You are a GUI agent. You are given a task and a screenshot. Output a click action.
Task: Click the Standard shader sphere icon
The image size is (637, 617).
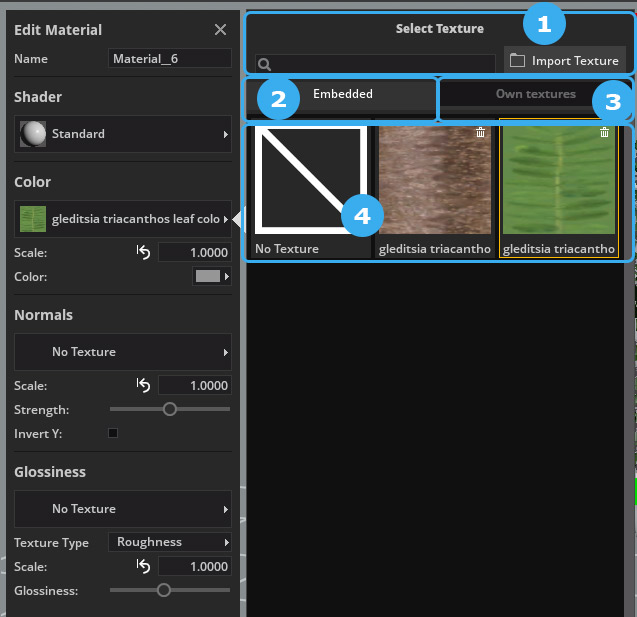pyautogui.click(x=33, y=133)
